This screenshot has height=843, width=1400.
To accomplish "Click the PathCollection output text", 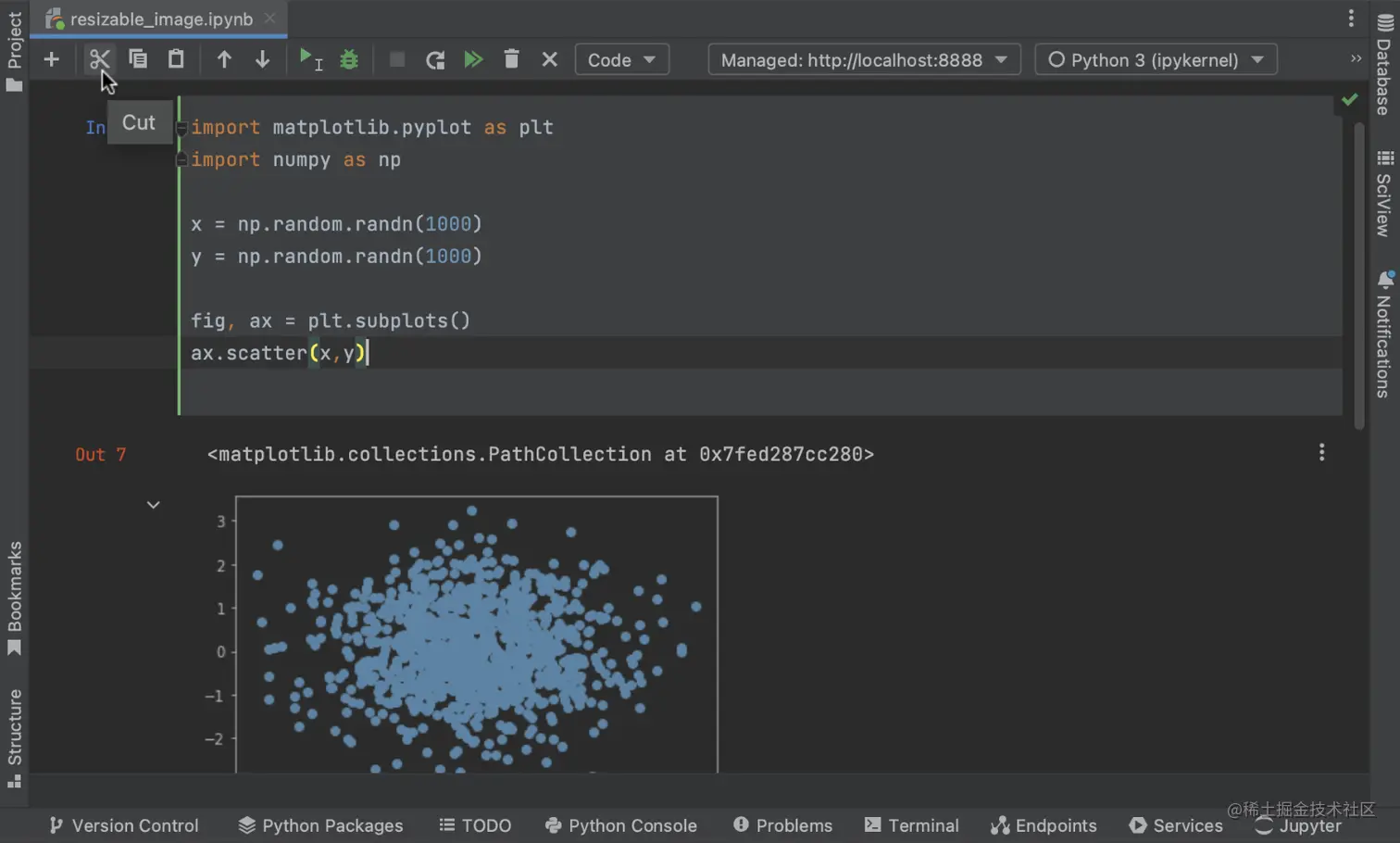I will pos(541,454).
